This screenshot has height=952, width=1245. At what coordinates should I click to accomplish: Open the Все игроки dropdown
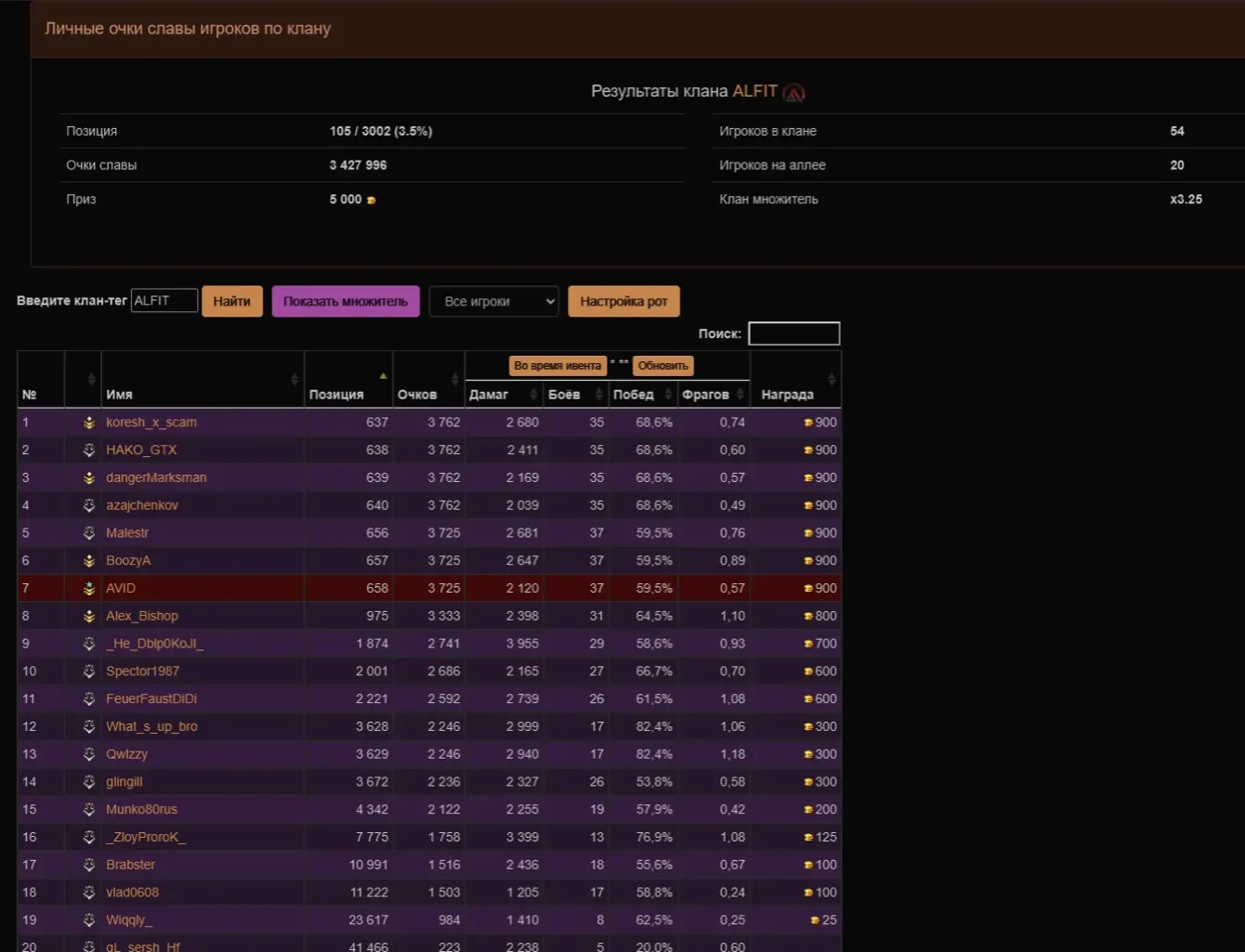(493, 301)
